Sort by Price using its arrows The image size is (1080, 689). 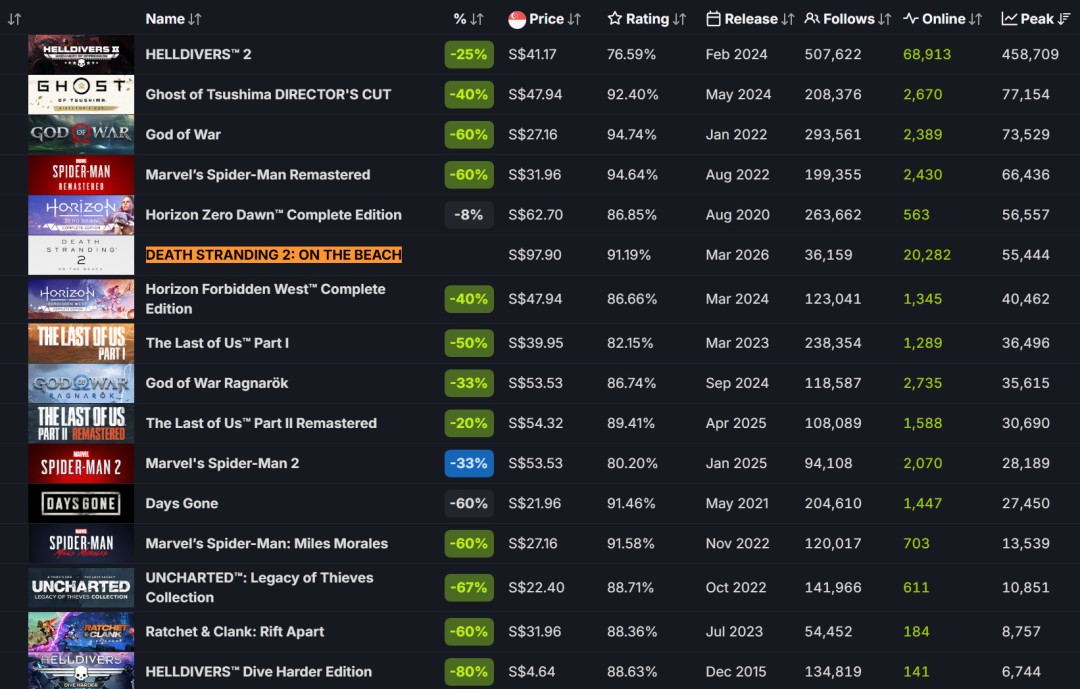[x=575, y=19]
